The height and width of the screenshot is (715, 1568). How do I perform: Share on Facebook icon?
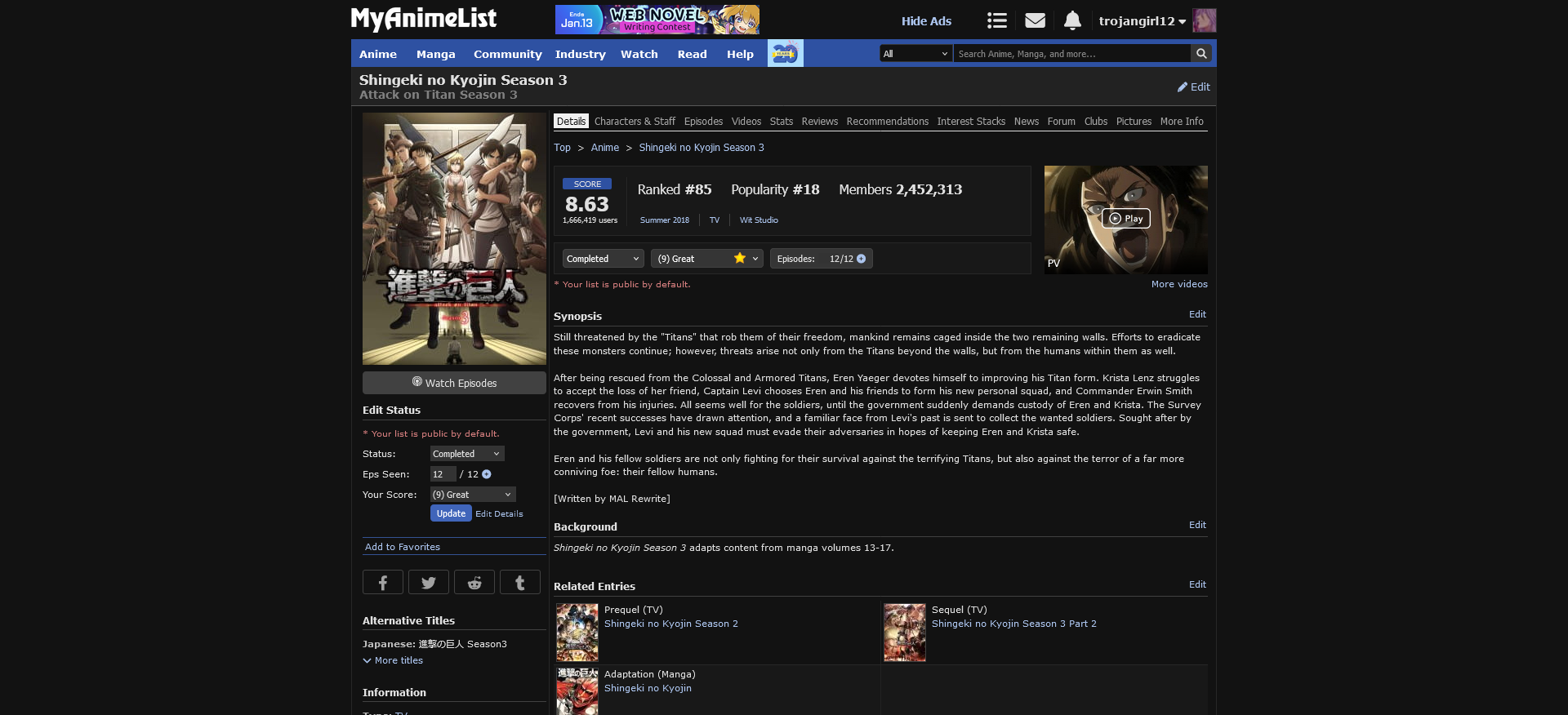tap(383, 582)
